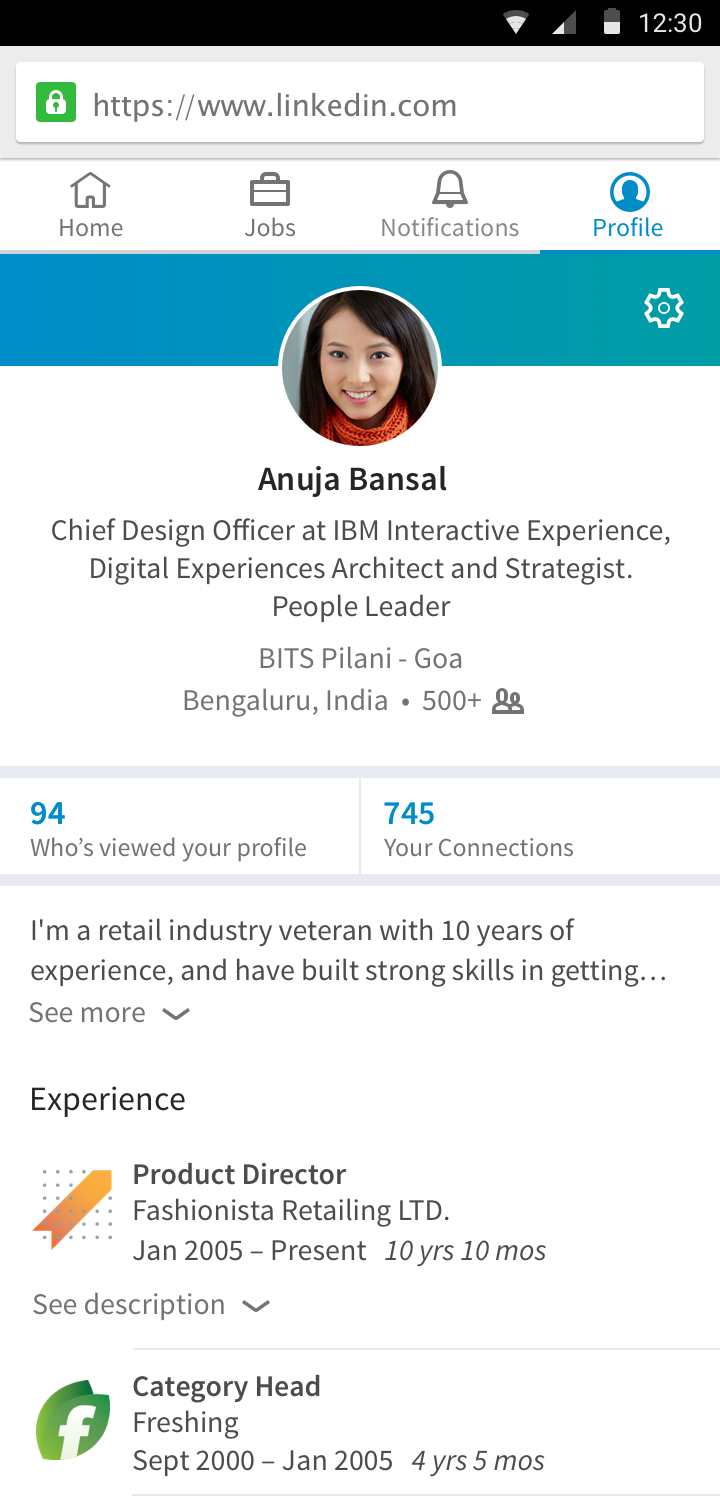Open the Category Head job title
The width and height of the screenshot is (720, 1500).
227,1387
